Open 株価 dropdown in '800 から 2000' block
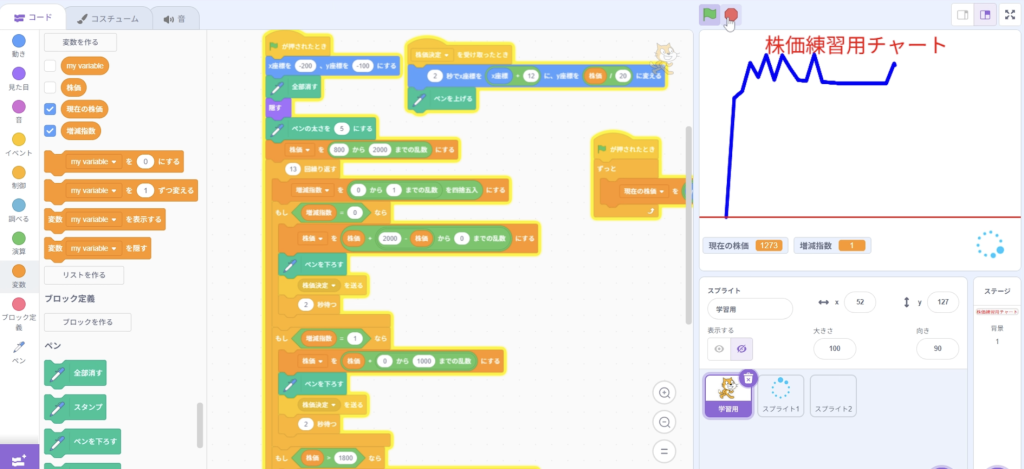The width and height of the screenshot is (1024, 469). pos(300,150)
